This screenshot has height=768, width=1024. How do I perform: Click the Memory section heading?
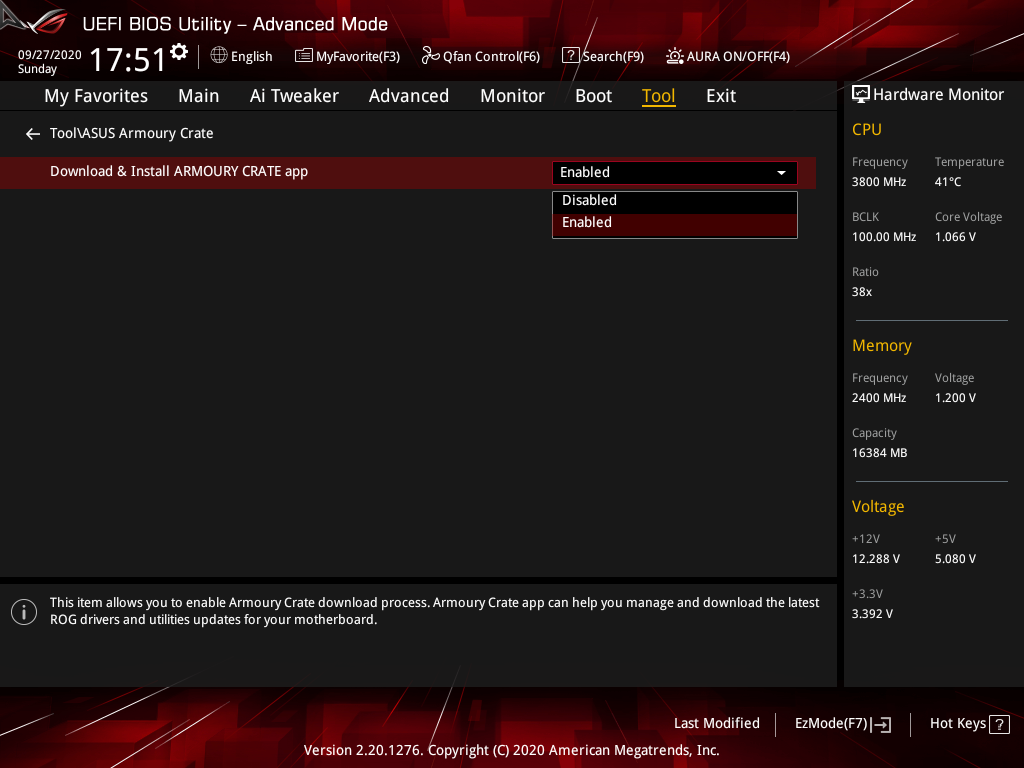point(881,345)
